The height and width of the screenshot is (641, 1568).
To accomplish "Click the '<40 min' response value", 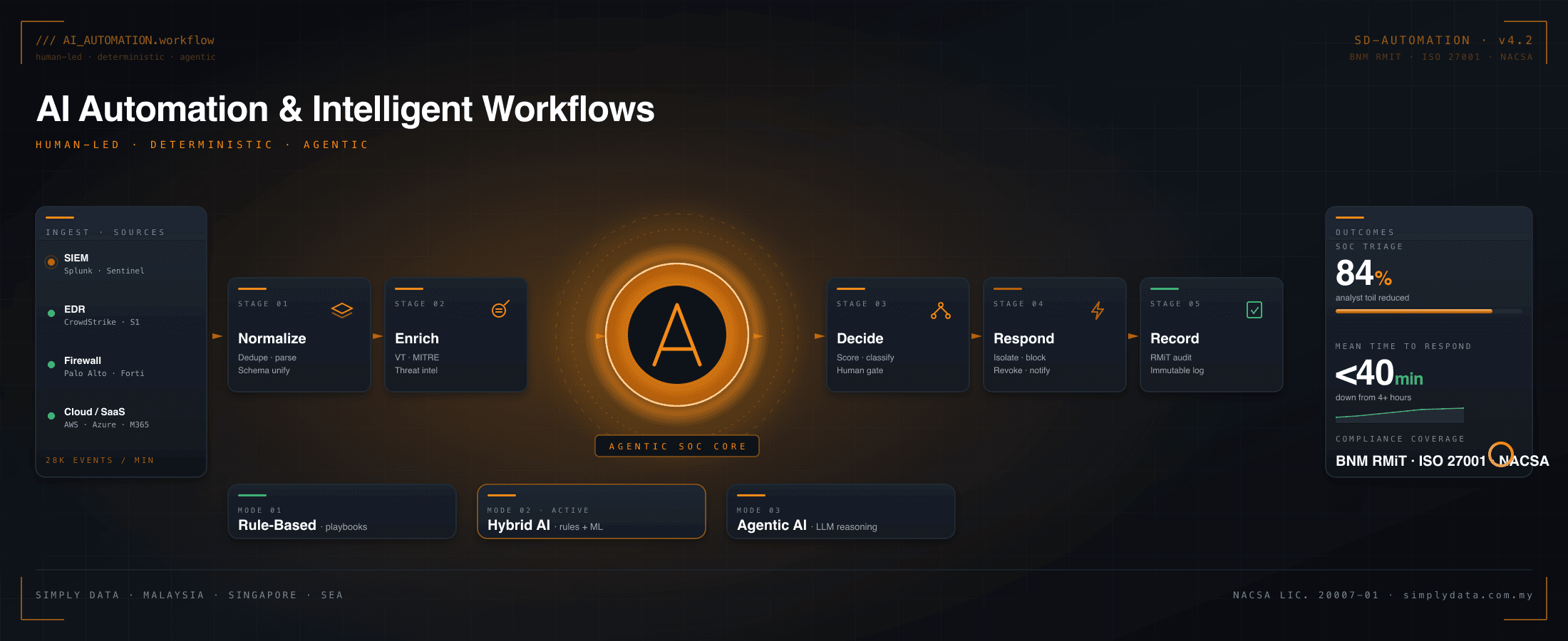I will tap(1379, 373).
